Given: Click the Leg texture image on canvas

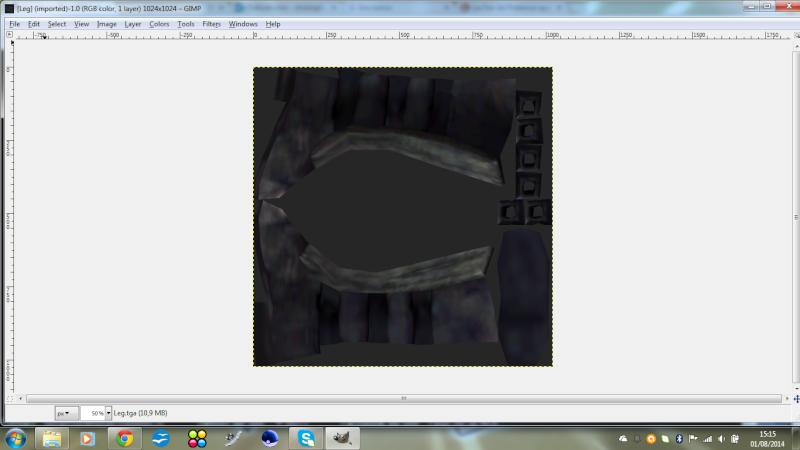Looking at the screenshot, I should coord(403,217).
